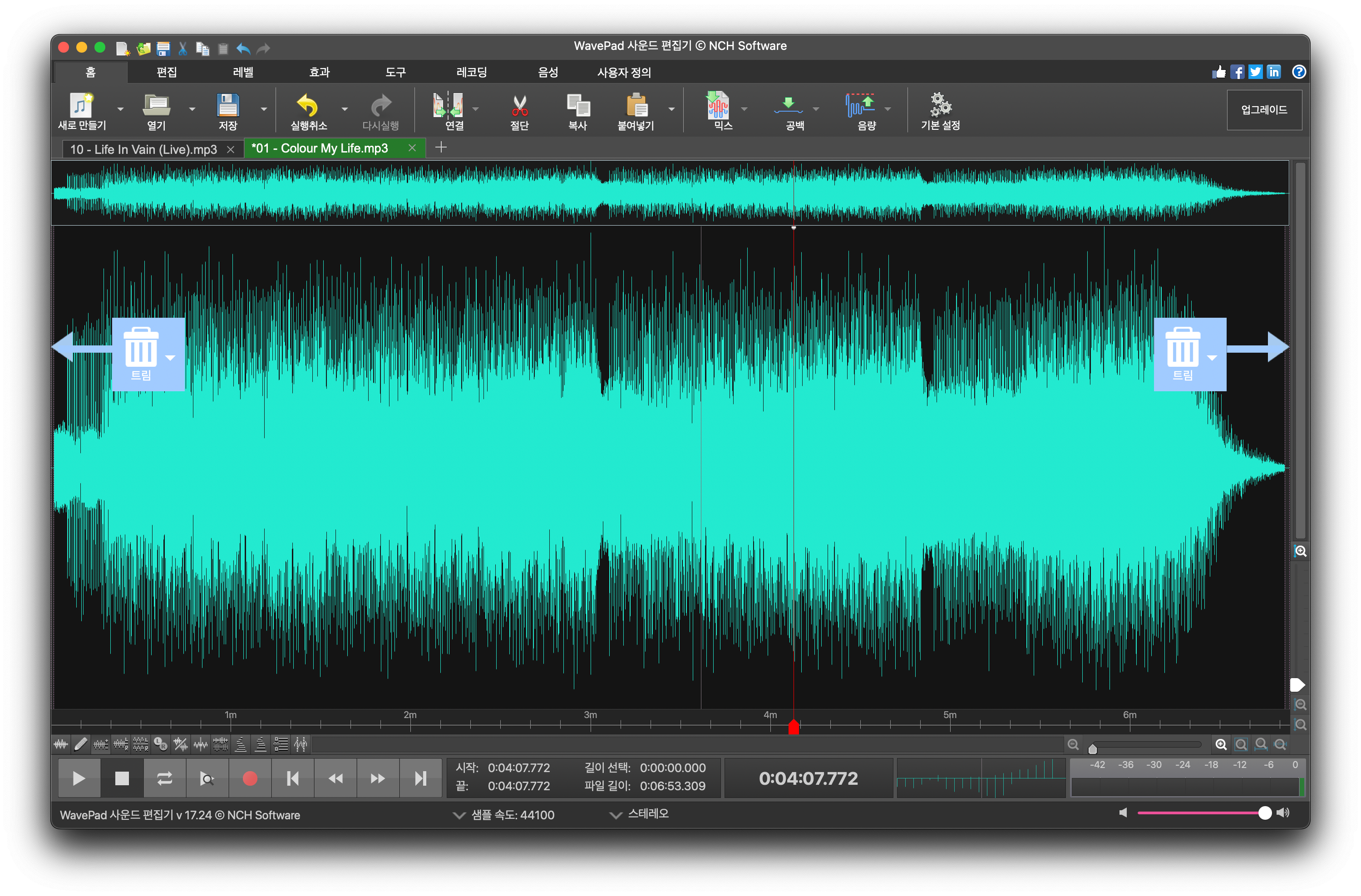
Task: Click the Facebook share icon
Action: [1238, 72]
